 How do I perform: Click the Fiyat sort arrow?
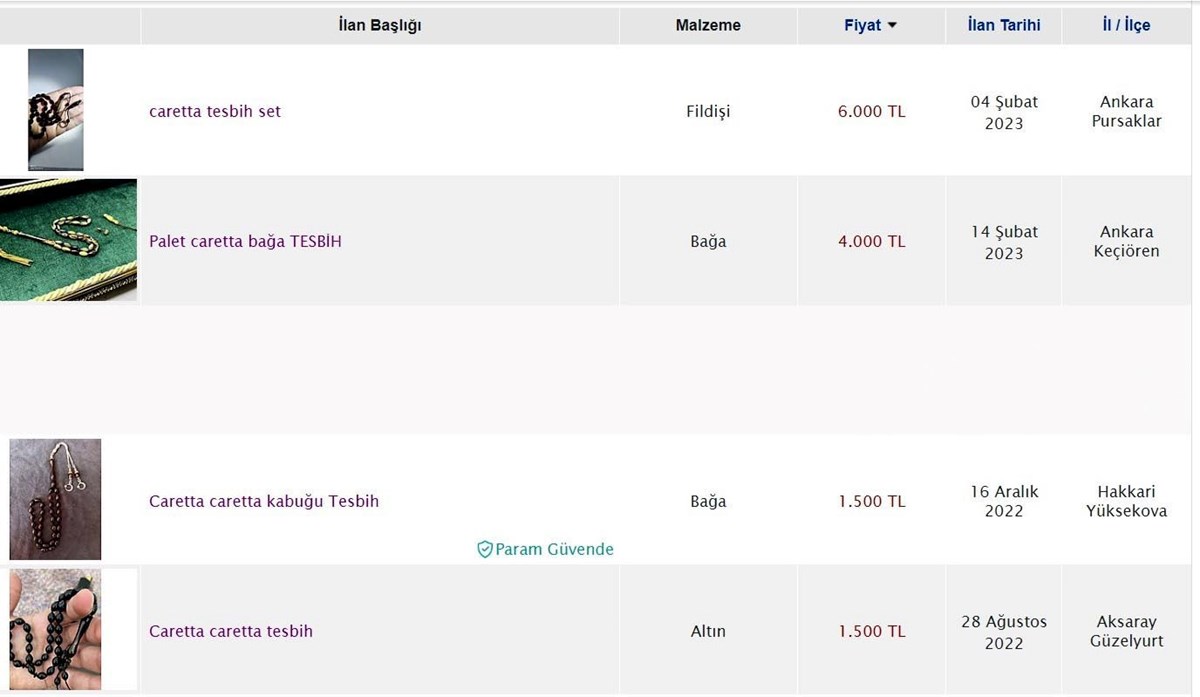892,26
